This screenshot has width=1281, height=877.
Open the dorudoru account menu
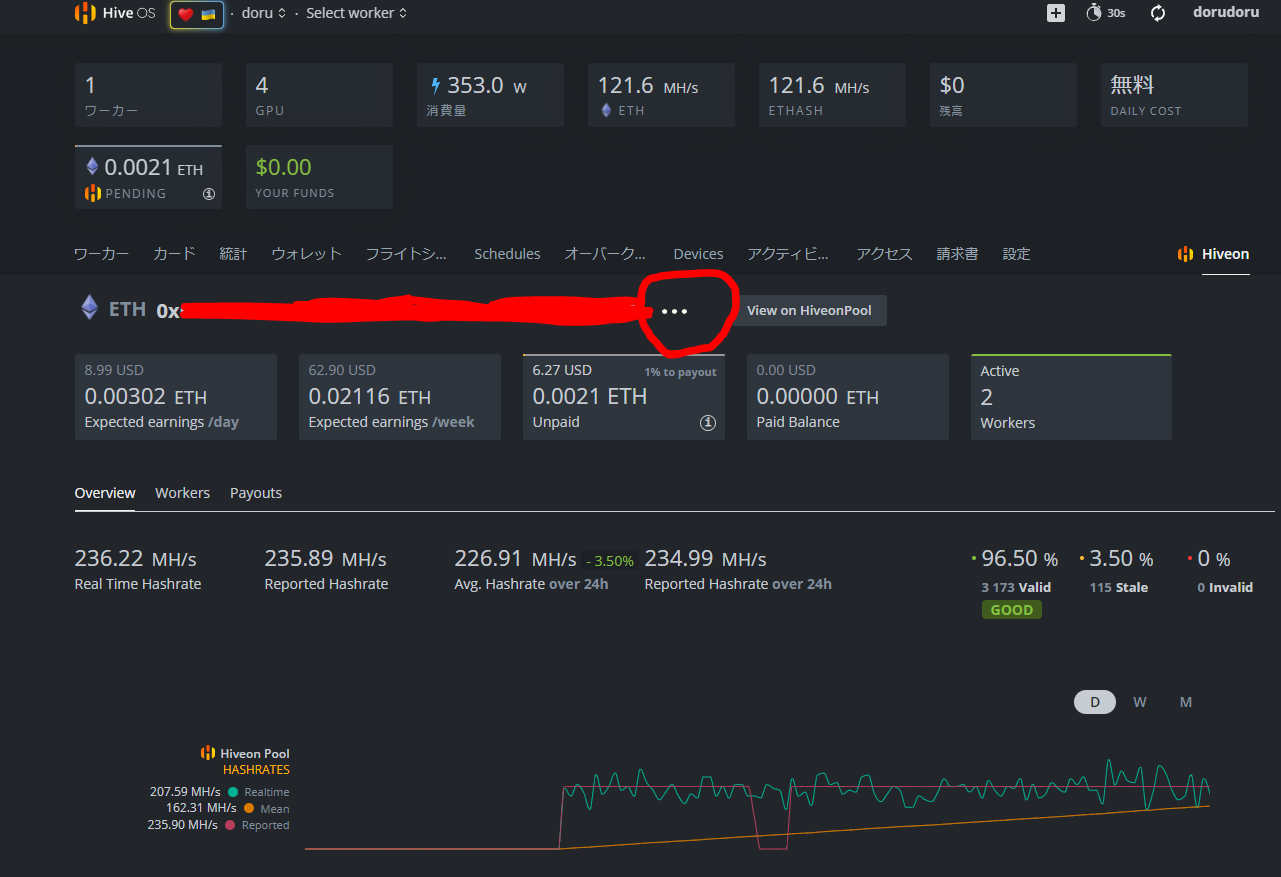pos(1225,13)
